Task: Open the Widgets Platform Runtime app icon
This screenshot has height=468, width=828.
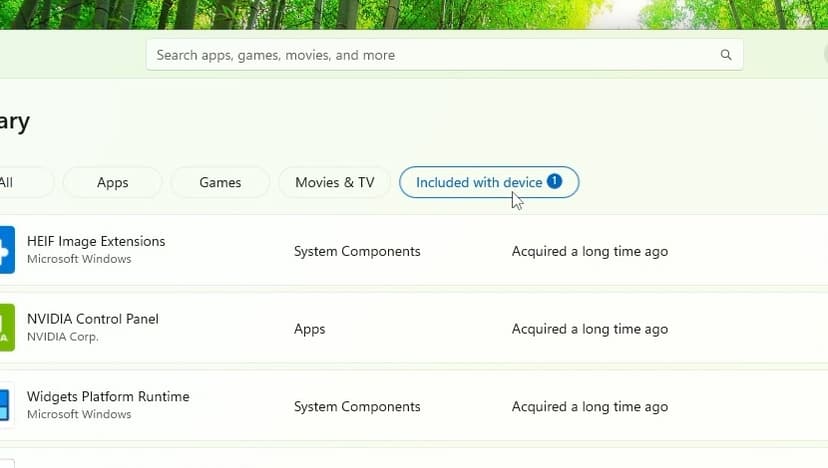Action: click(6, 405)
